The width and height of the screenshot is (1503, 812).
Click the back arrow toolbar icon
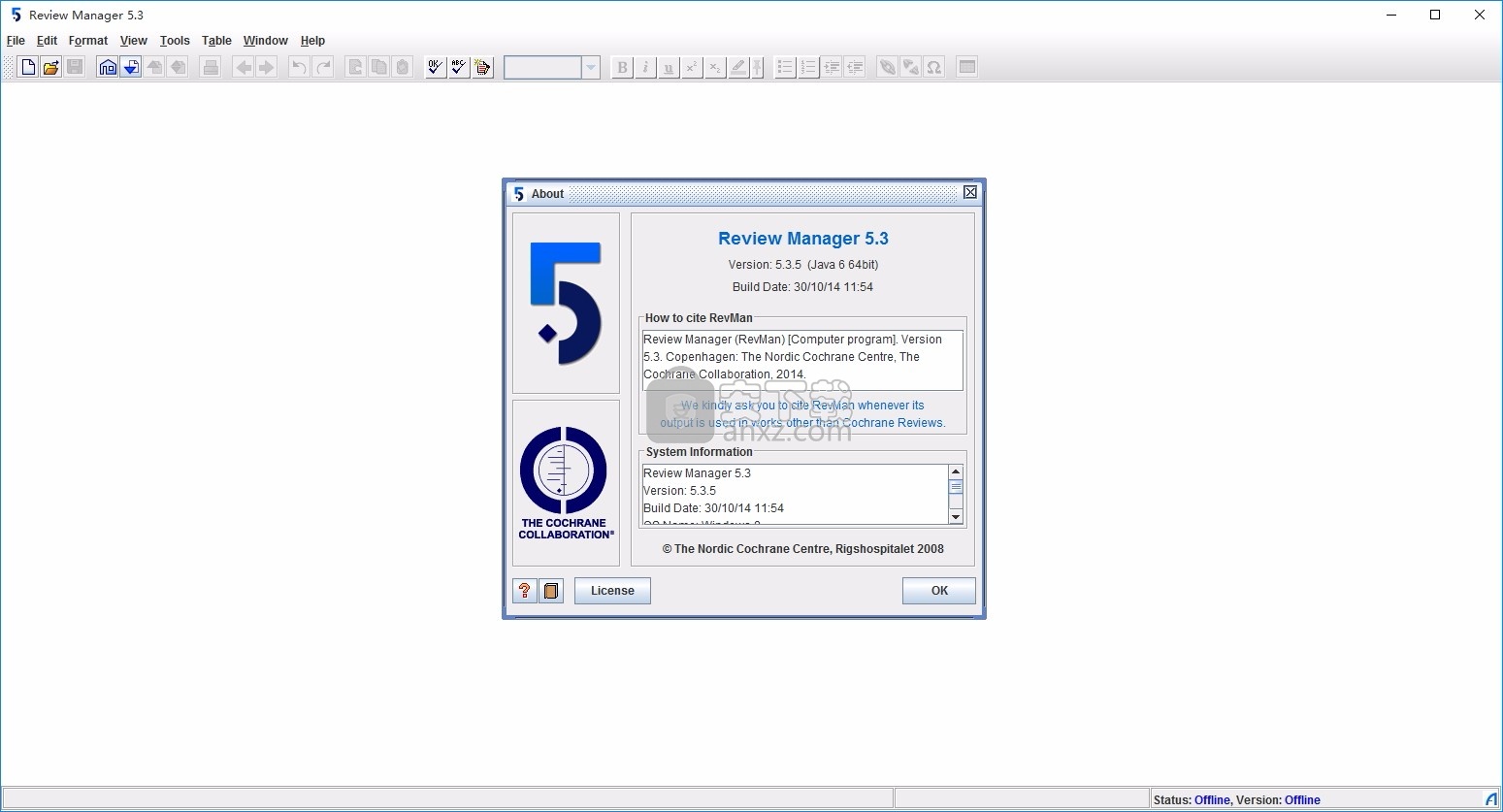(x=244, y=67)
